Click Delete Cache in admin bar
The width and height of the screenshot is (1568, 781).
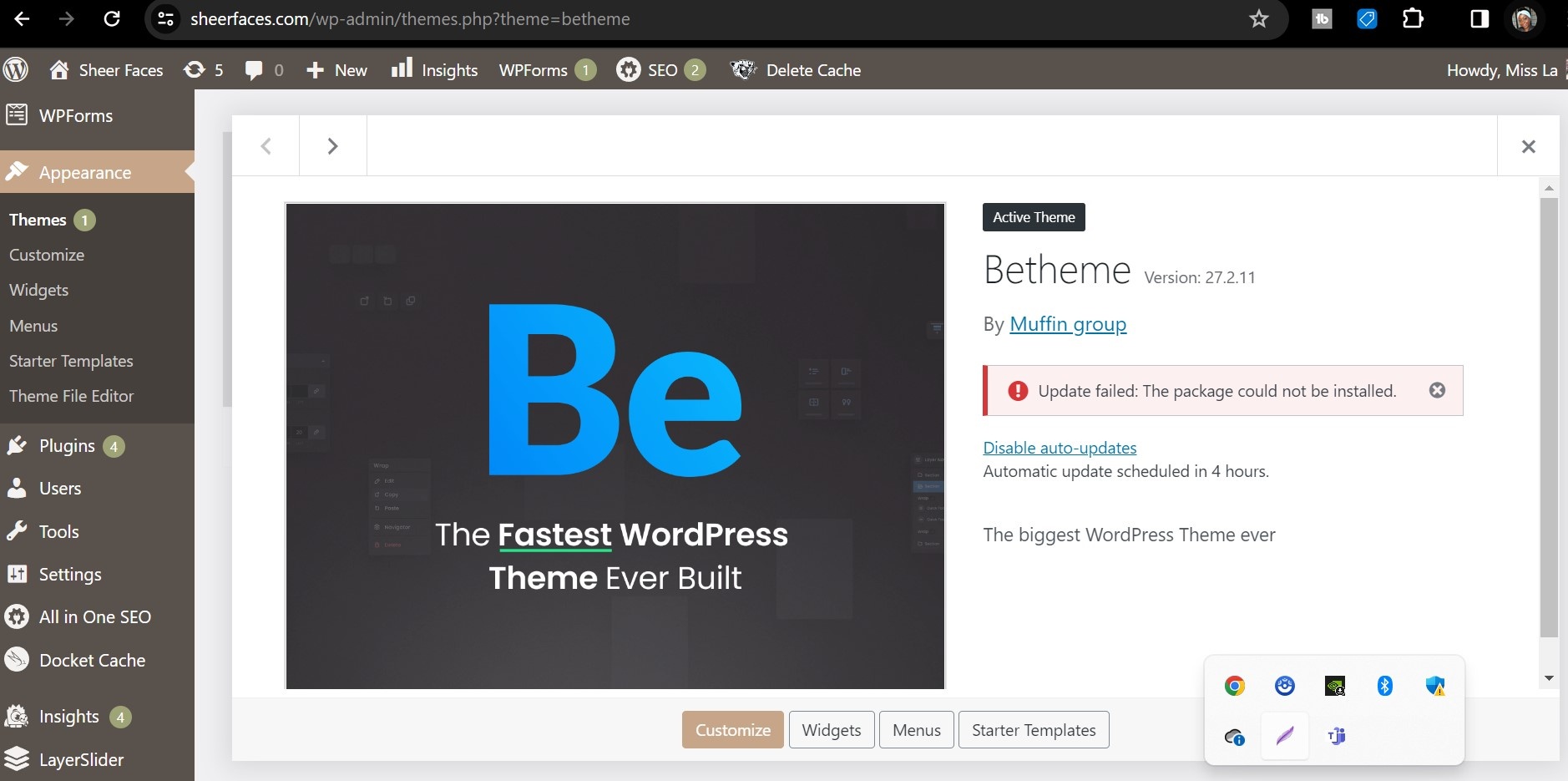tap(796, 70)
